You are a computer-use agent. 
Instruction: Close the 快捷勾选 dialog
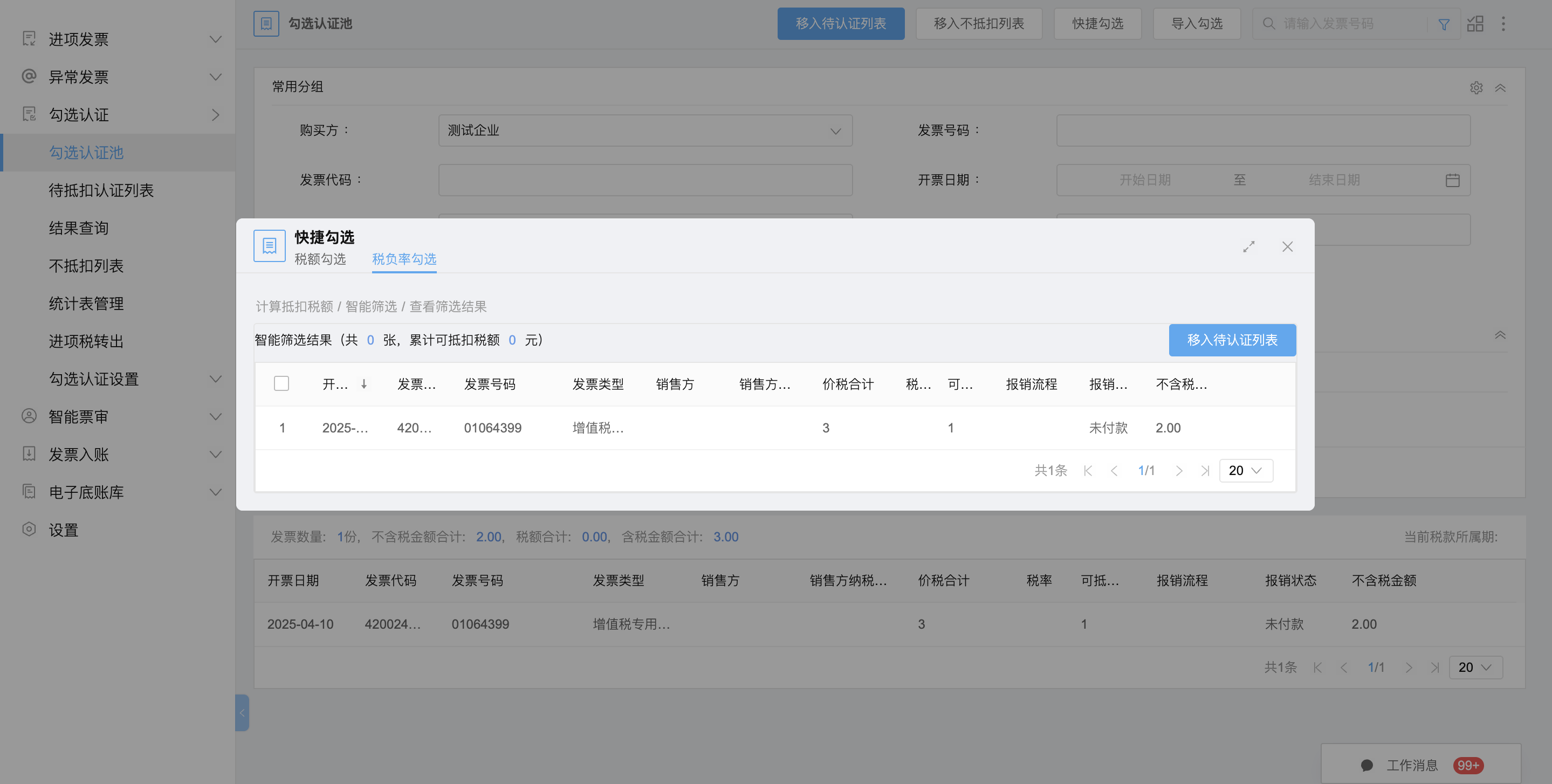coord(1288,246)
